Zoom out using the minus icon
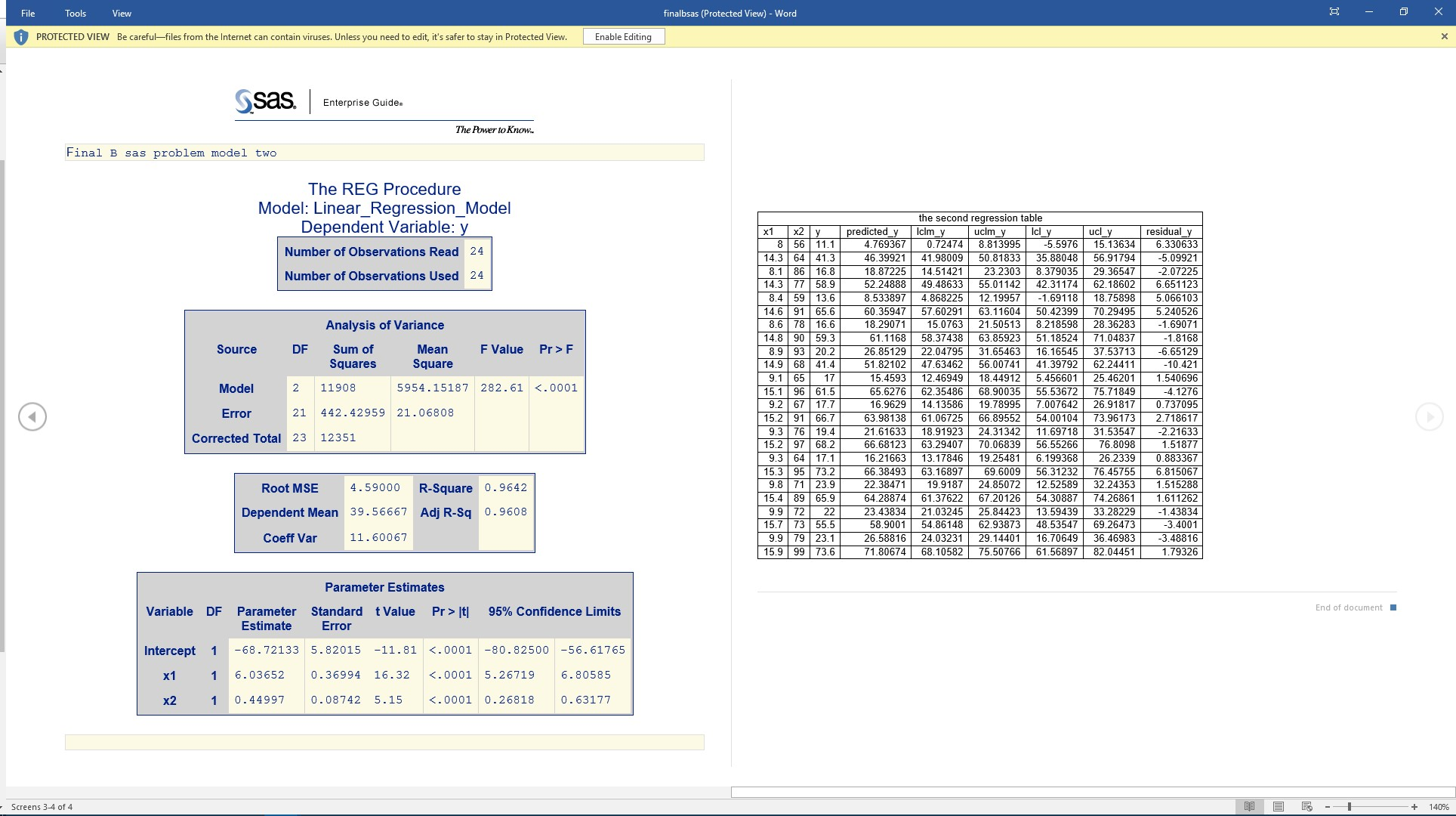1456x816 pixels. point(1328,807)
